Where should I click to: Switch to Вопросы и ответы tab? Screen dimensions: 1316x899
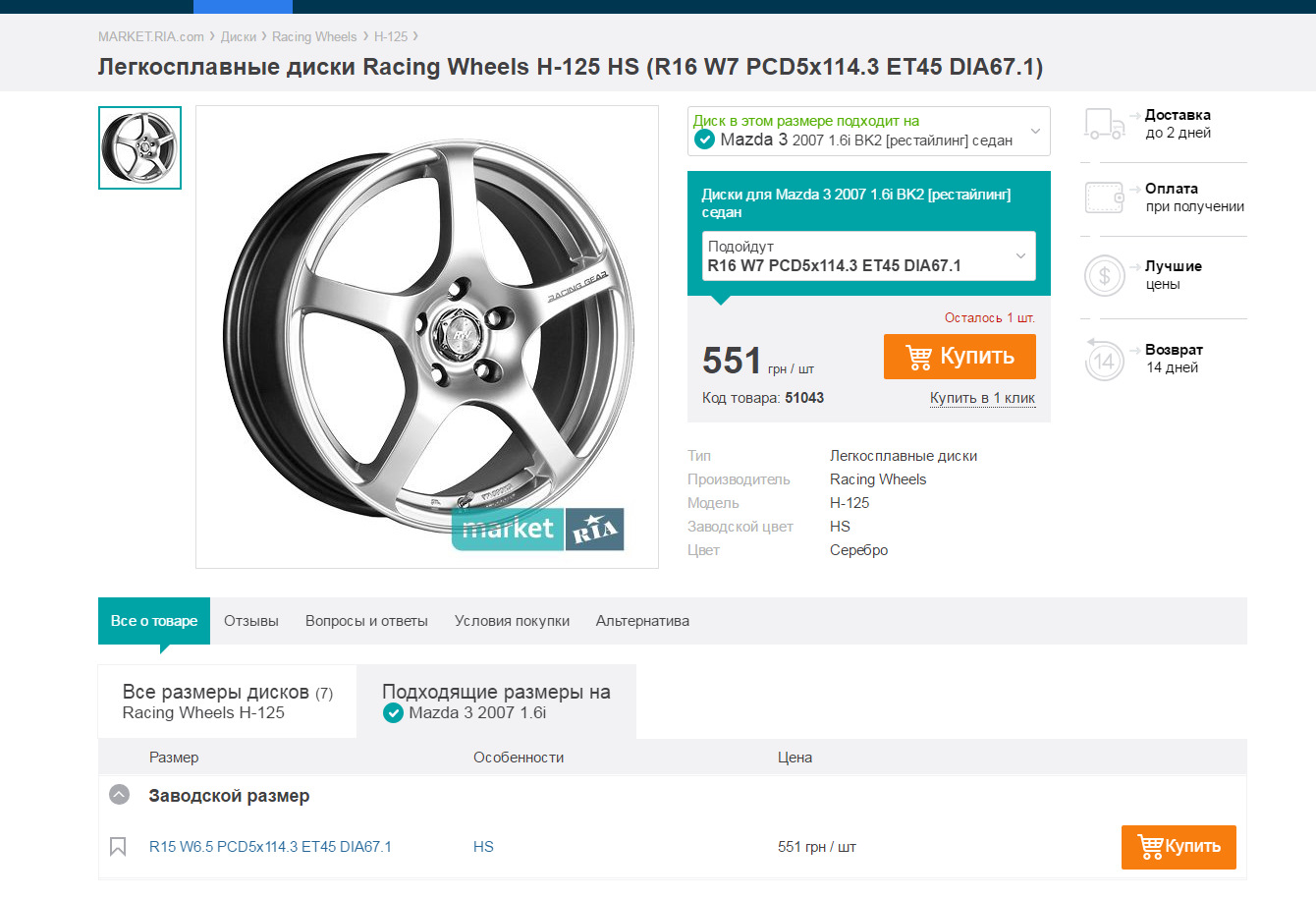point(366,621)
